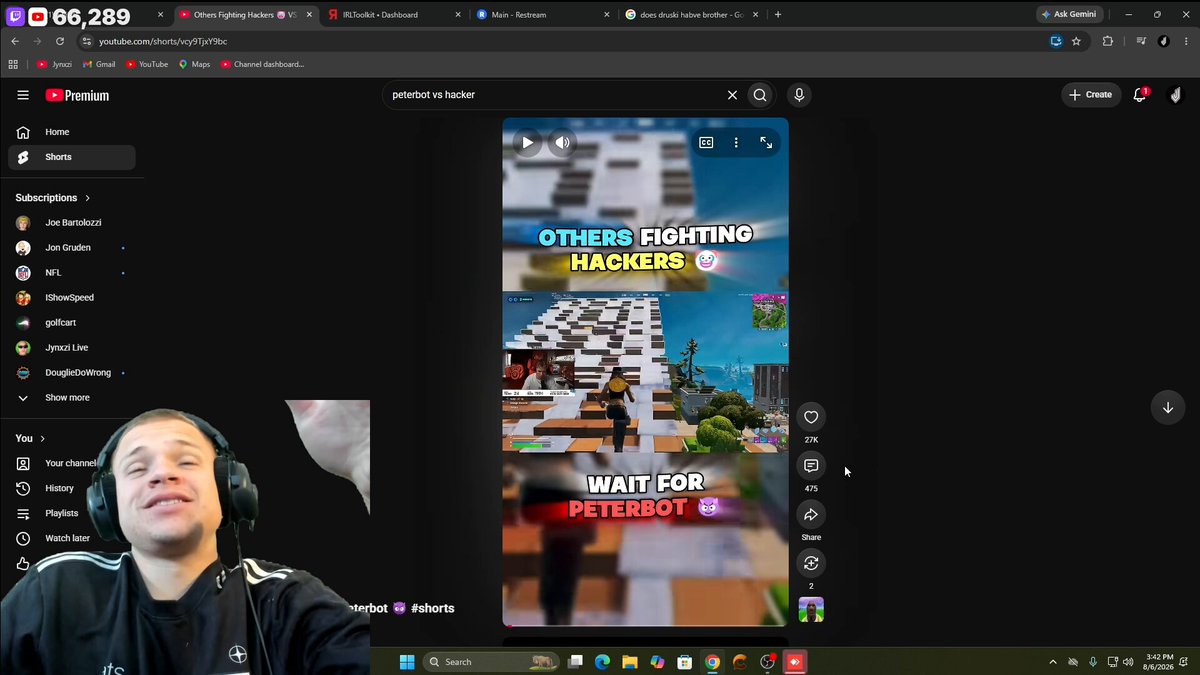This screenshot has width=1200, height=675.
Task: Open golfcart channel subscription
Action: pos(72,323)
